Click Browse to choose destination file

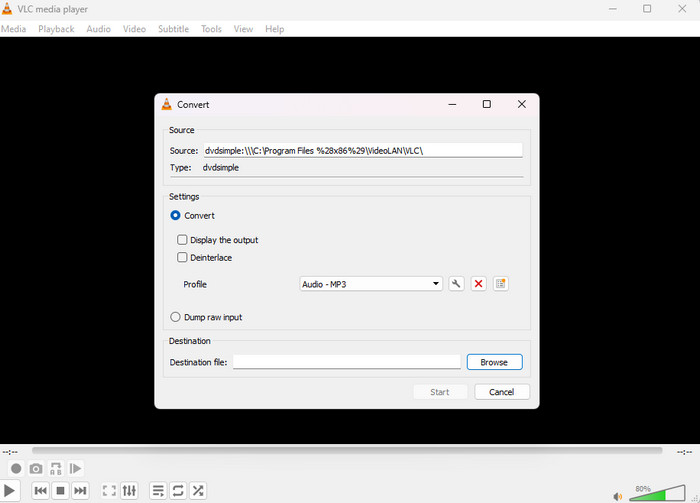pyautogui.click(x=494, y=362)
